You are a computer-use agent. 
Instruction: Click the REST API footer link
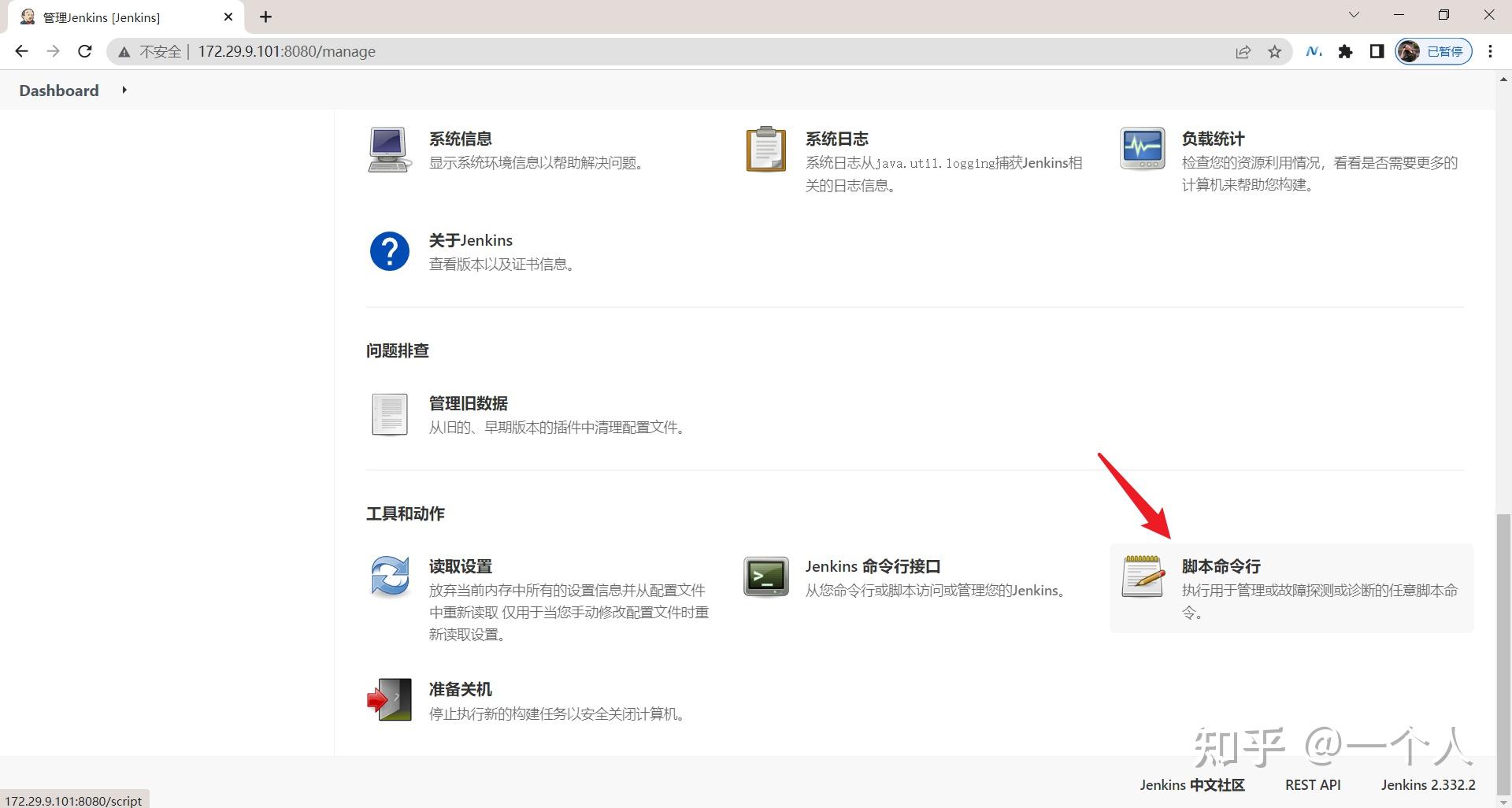(1313, 785)
